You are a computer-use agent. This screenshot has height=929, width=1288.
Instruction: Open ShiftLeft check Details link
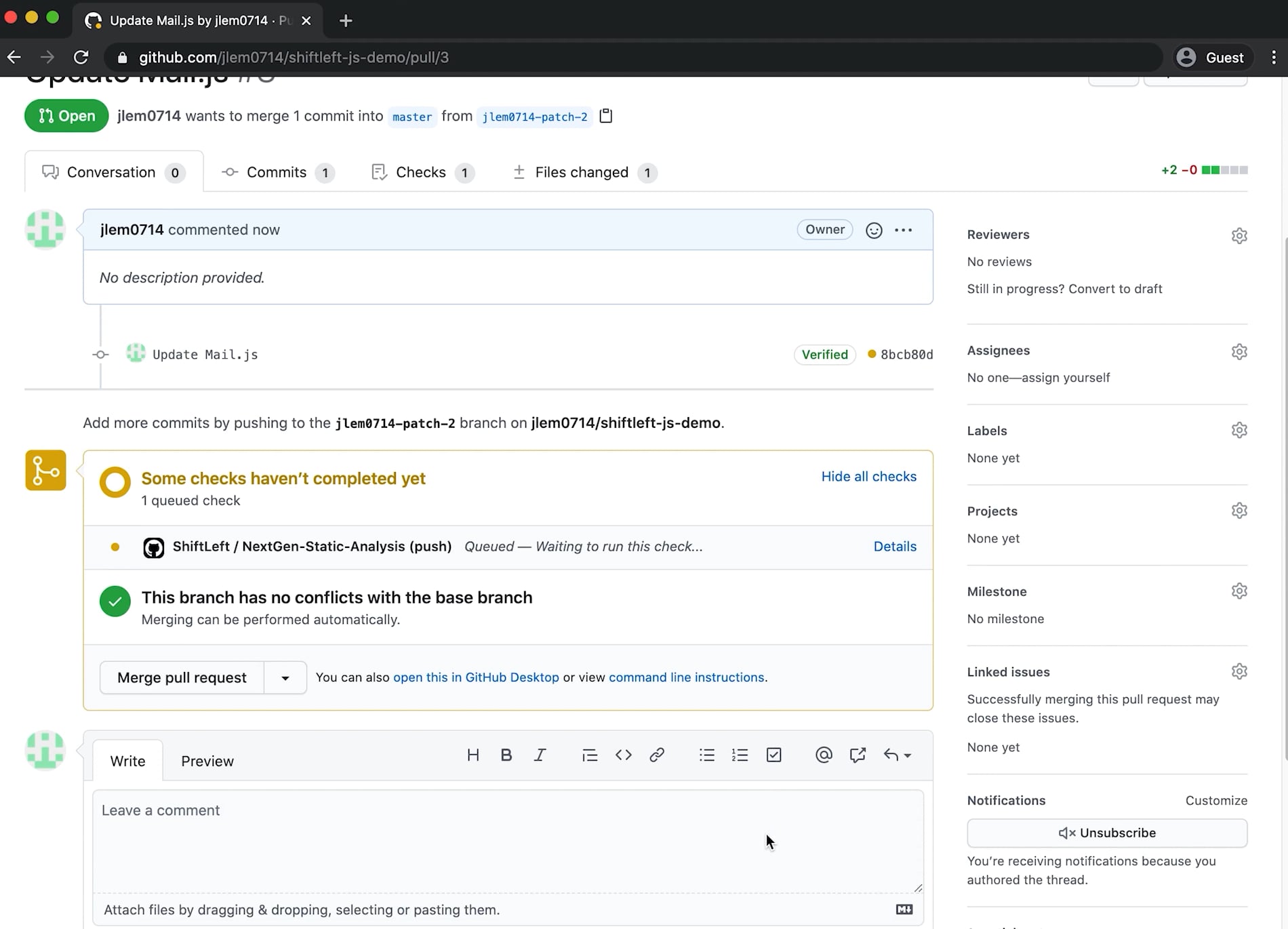[895, 547]
